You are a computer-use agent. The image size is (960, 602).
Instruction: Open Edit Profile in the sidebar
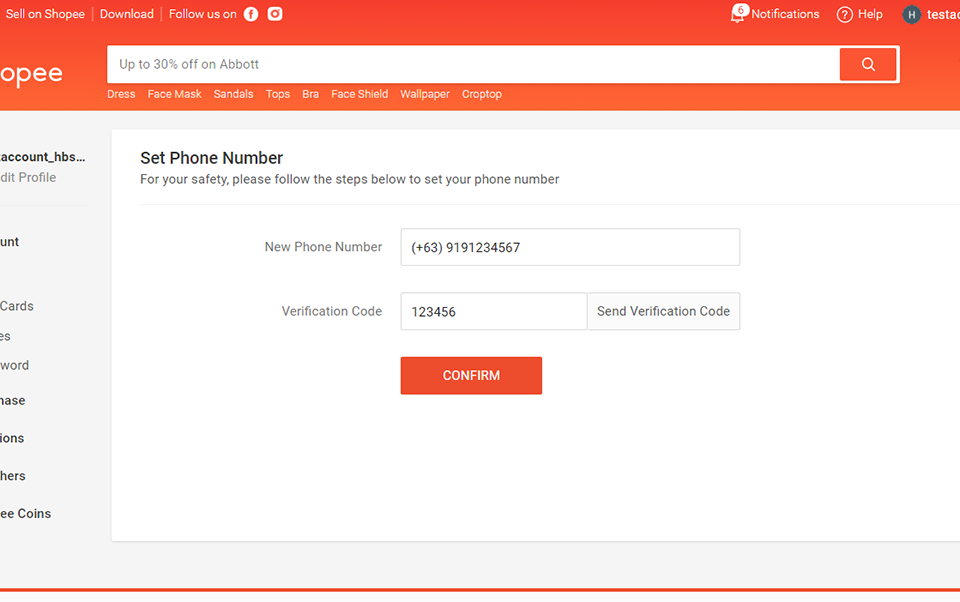(30, 177)
